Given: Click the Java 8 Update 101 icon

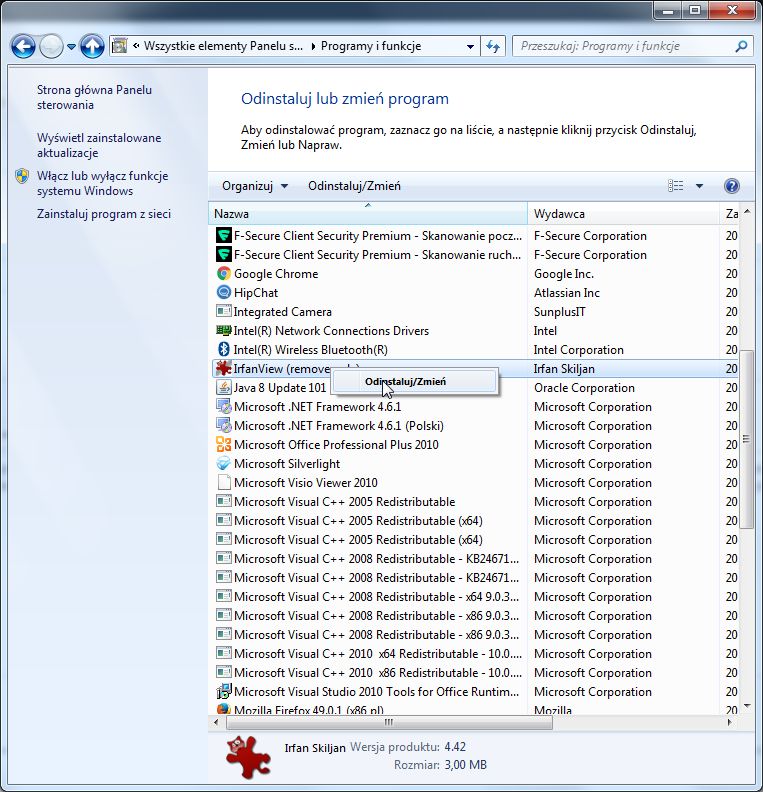Looking at the screenshot, I should coord(224,387).
